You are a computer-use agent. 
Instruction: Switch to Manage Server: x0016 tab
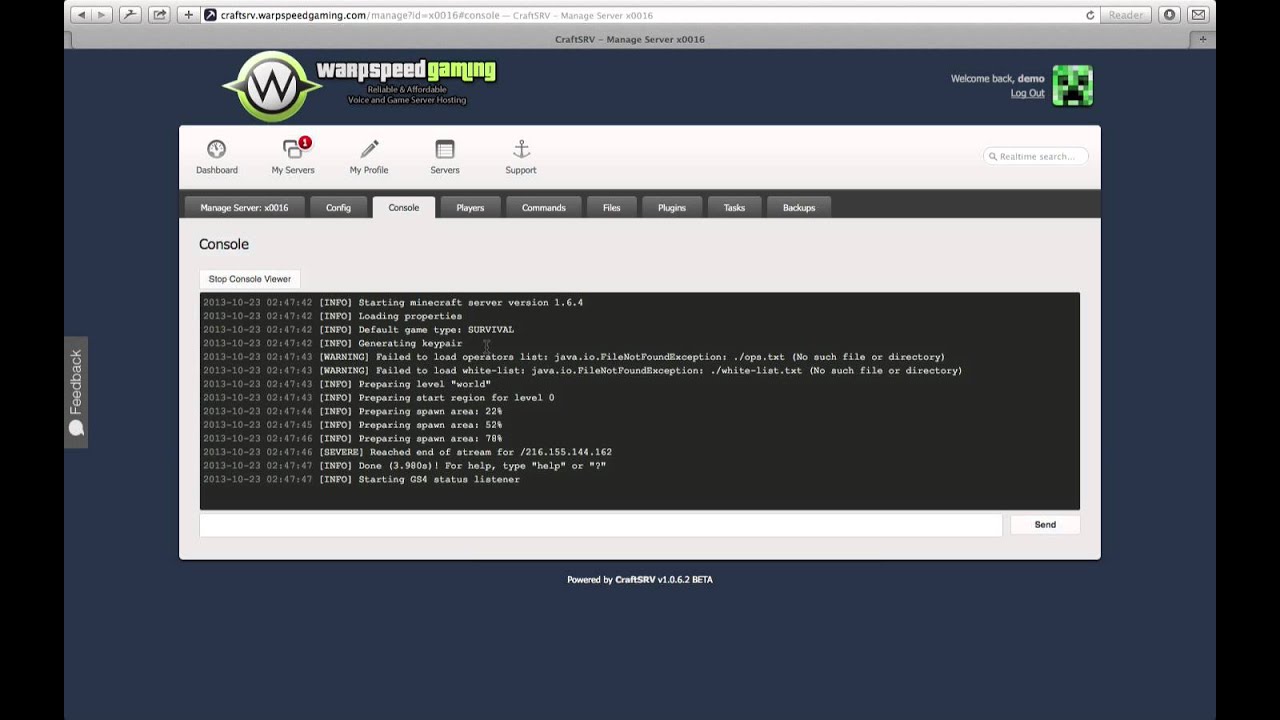244,208
